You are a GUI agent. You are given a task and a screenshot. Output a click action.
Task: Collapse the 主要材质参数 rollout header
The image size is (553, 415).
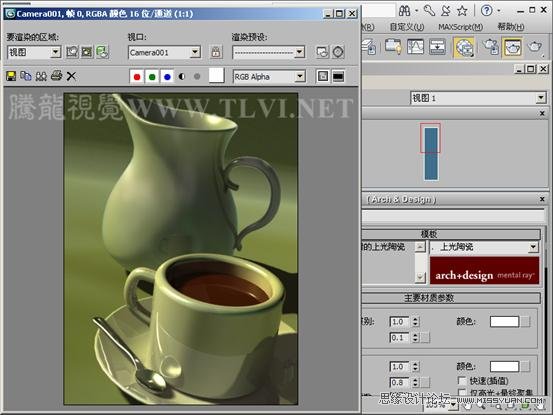pos(451,298)
